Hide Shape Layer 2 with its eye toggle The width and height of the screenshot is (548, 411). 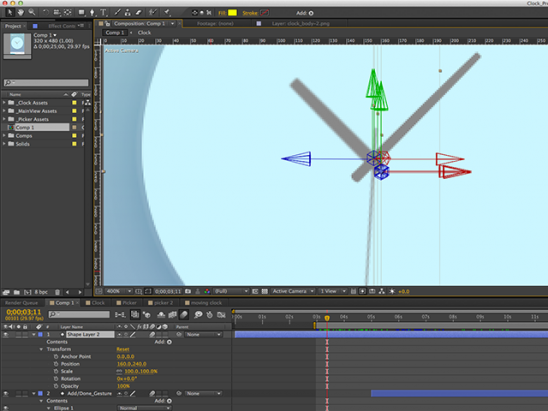tap(6, 334)
